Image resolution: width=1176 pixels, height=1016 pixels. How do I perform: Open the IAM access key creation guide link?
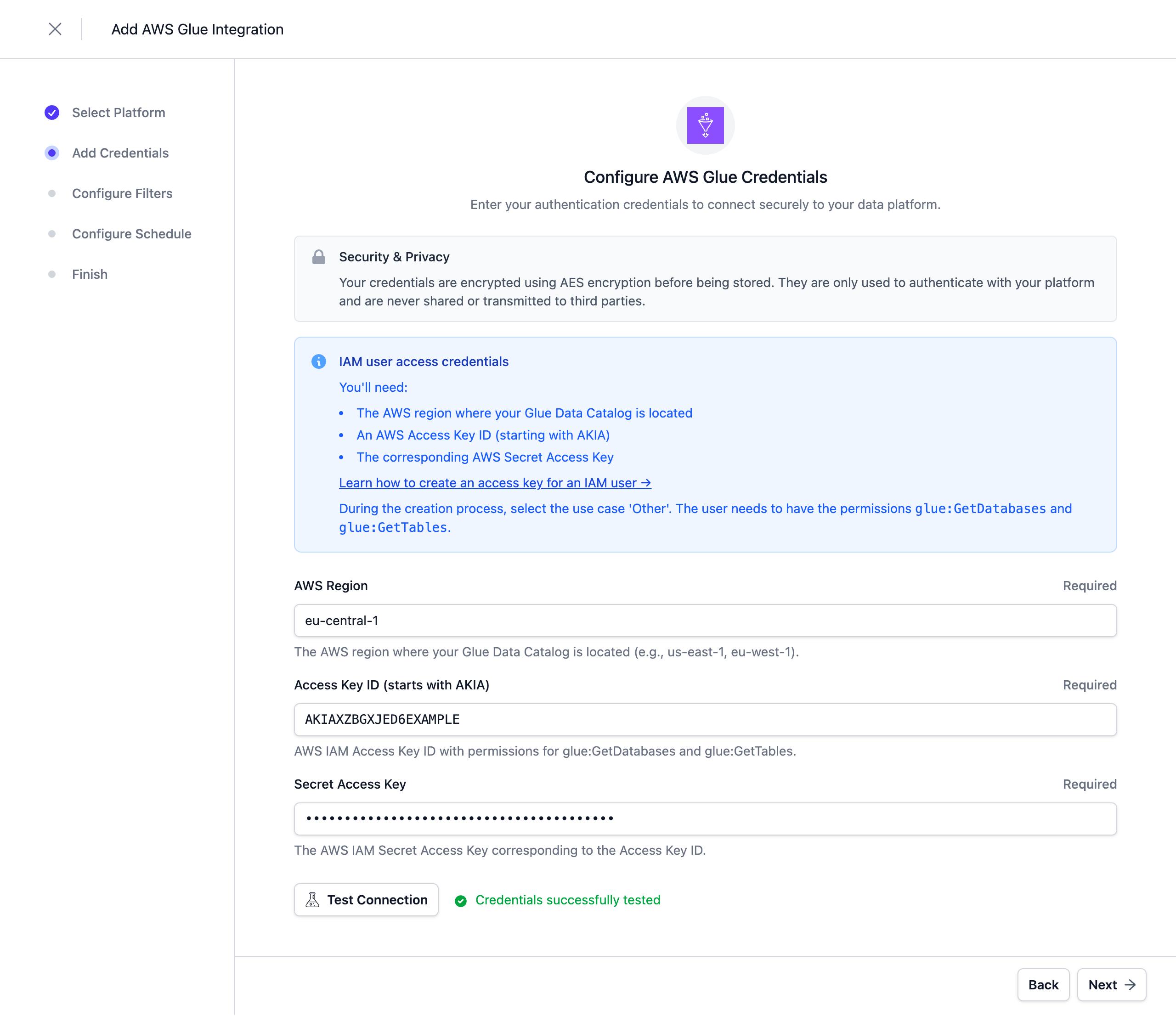[x=494, y=483]
